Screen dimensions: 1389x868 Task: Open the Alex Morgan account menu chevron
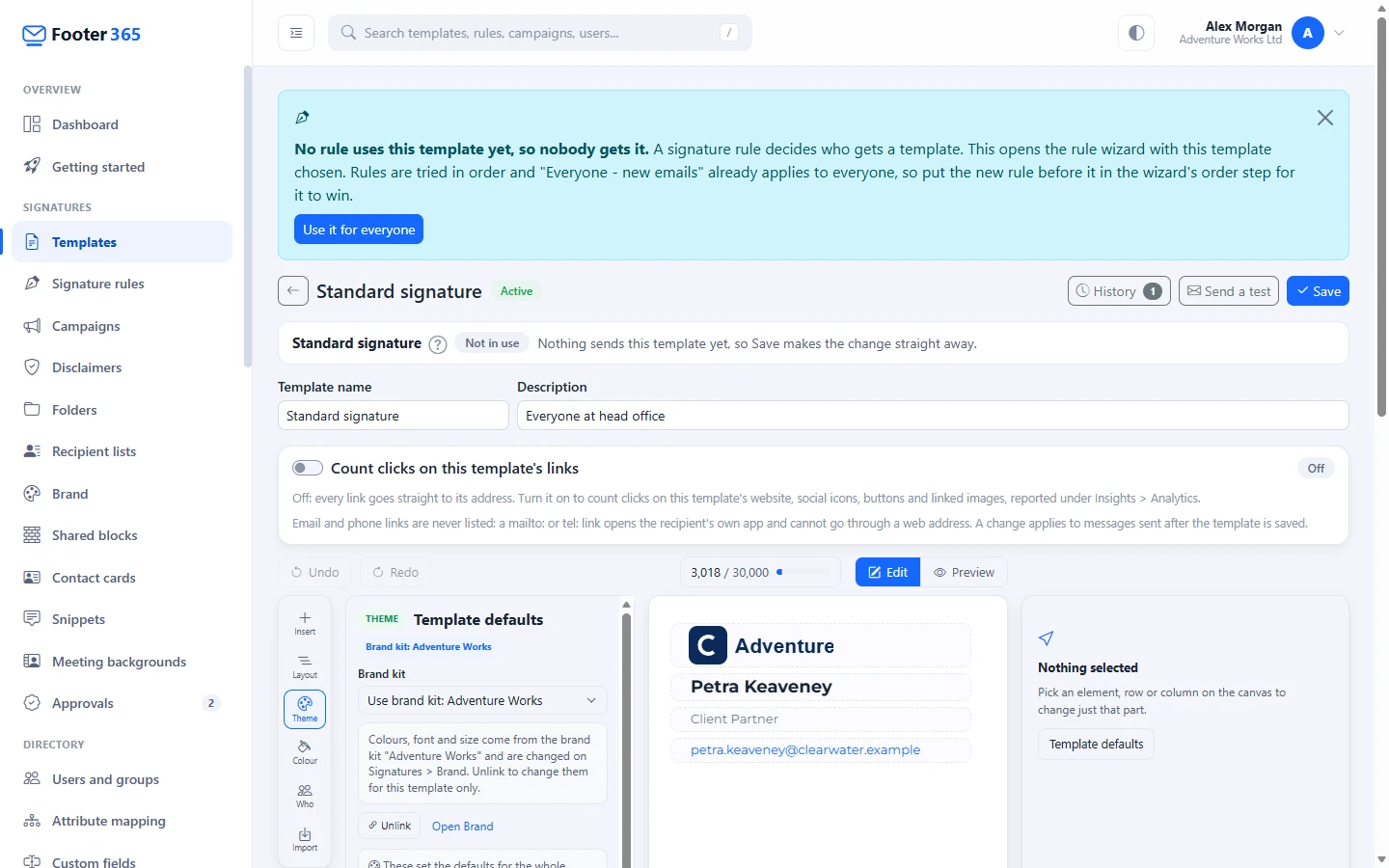[1339, 33]
